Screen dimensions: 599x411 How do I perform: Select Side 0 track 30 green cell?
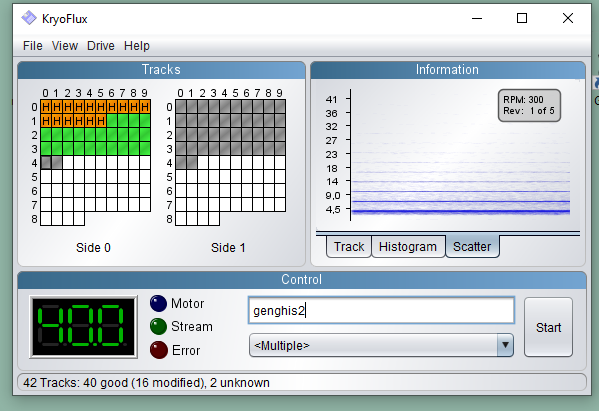click(x=46, y=149)
